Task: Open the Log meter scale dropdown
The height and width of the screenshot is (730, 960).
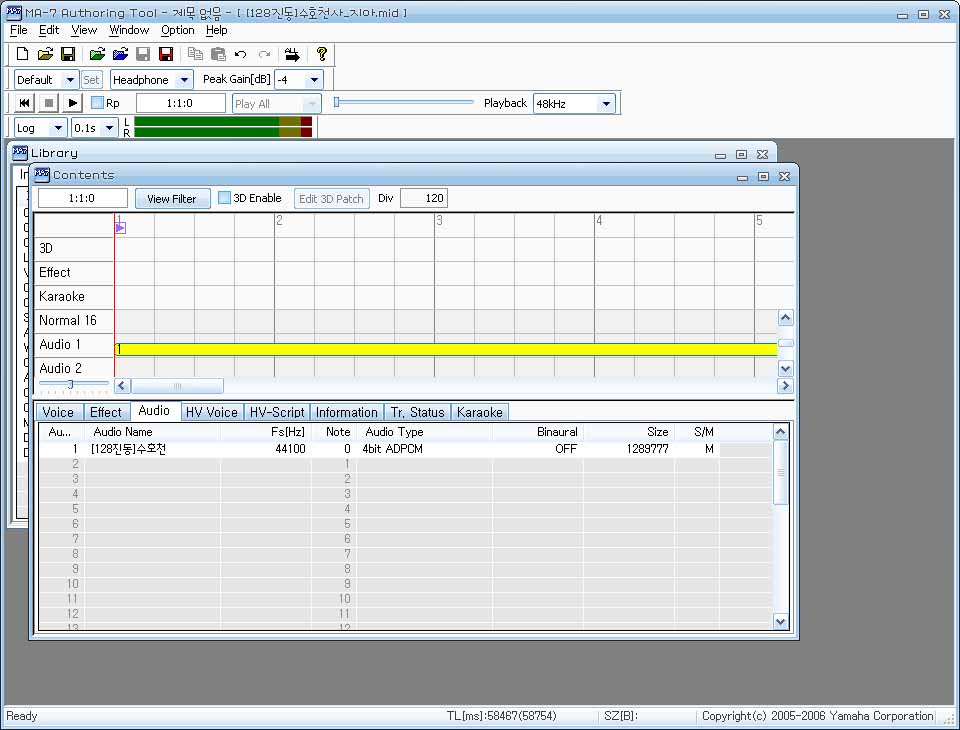Action: point(58,127)
